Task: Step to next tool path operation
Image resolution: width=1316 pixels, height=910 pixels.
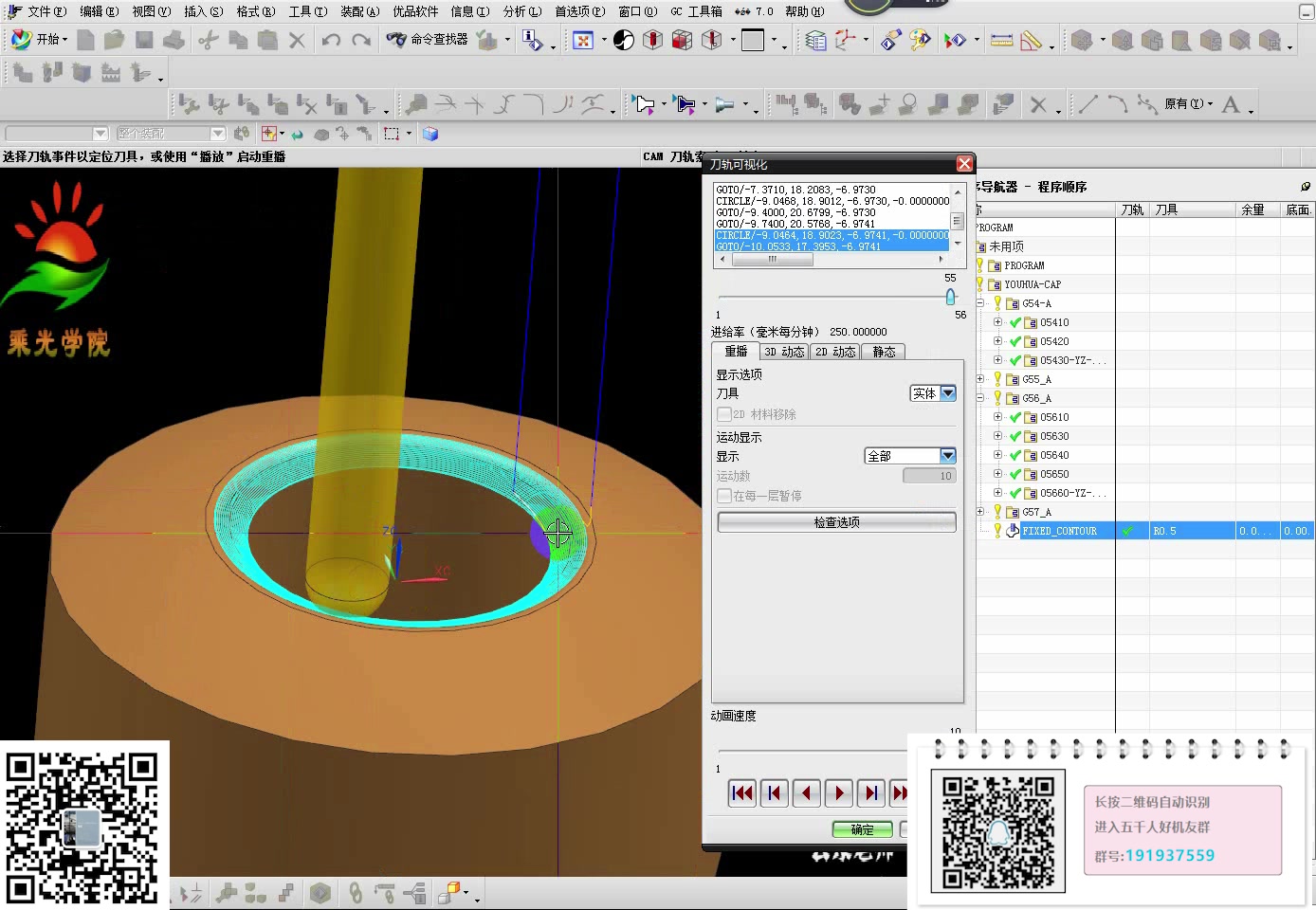Action: tap(871, 792)
